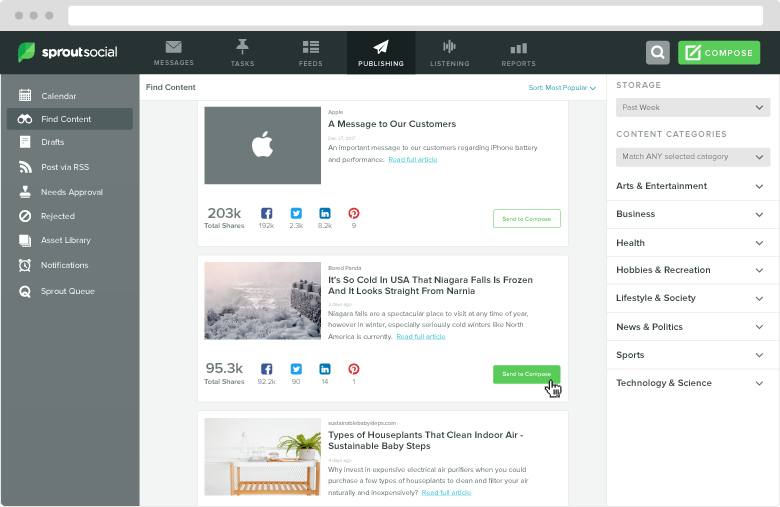Open Read full article link for Niagara Falls
Viewport: 780px width, 507px height.
[x=421, y=337]
